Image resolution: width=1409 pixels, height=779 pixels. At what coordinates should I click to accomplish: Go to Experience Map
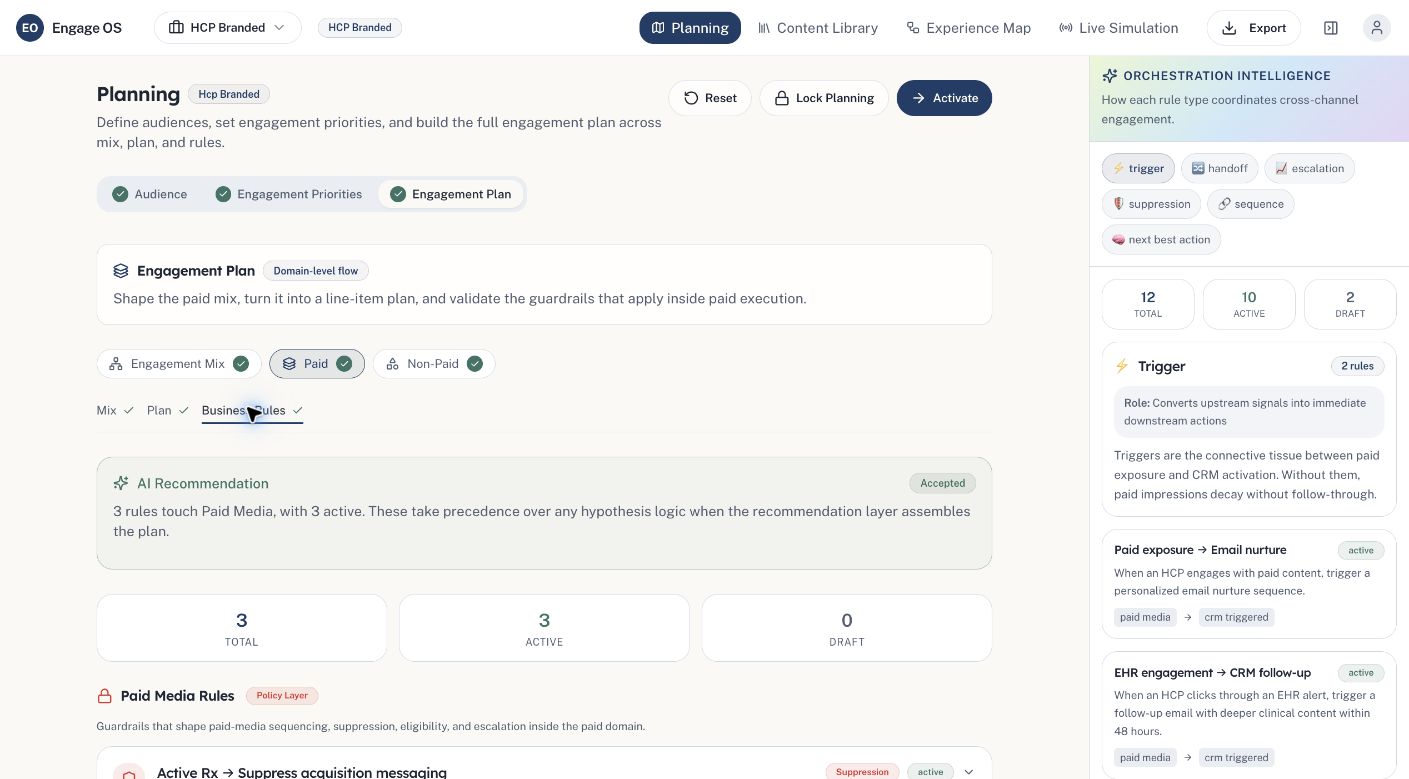click(968, 28)
